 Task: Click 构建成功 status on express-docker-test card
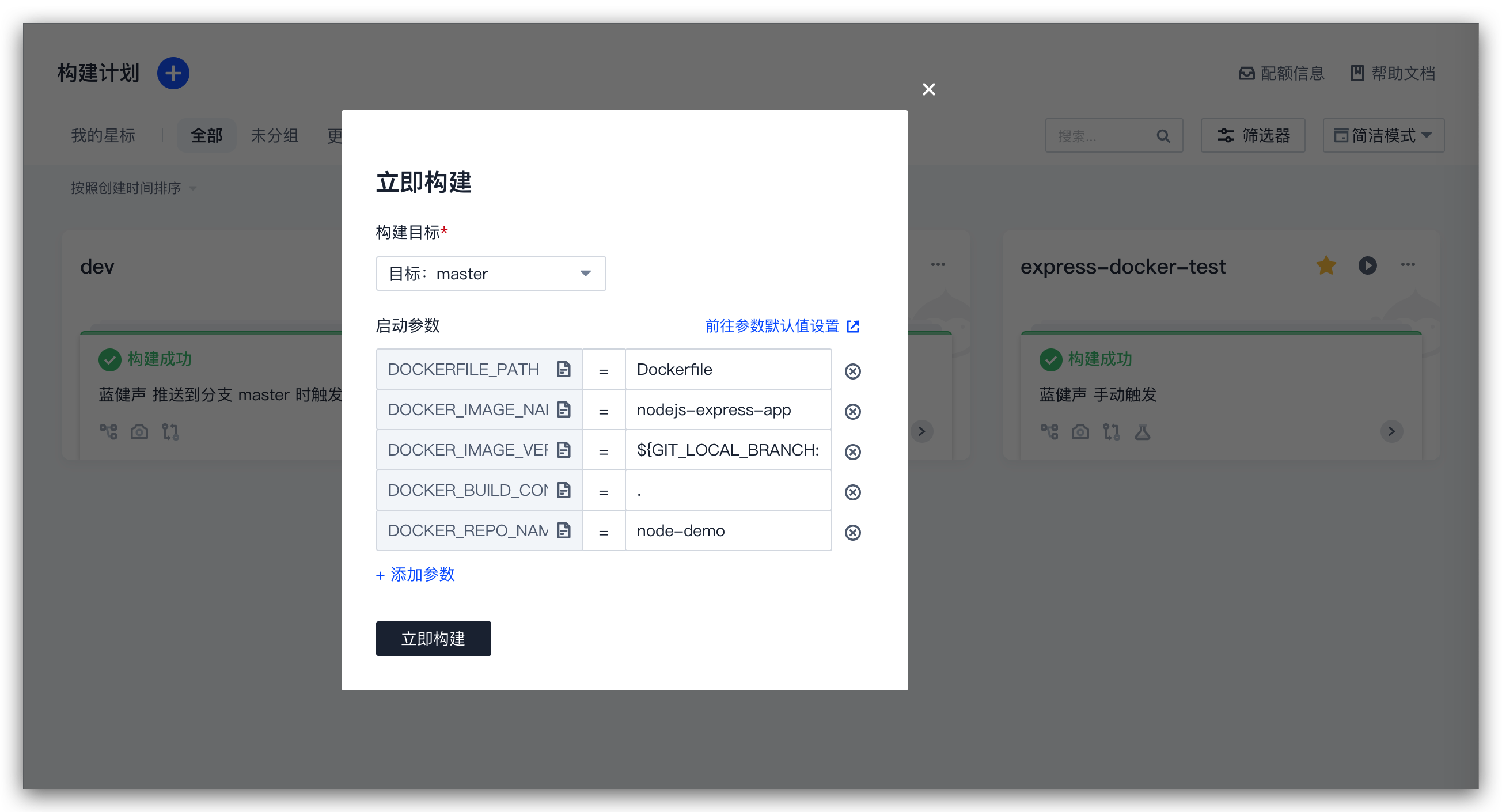tap(1085, 359)
